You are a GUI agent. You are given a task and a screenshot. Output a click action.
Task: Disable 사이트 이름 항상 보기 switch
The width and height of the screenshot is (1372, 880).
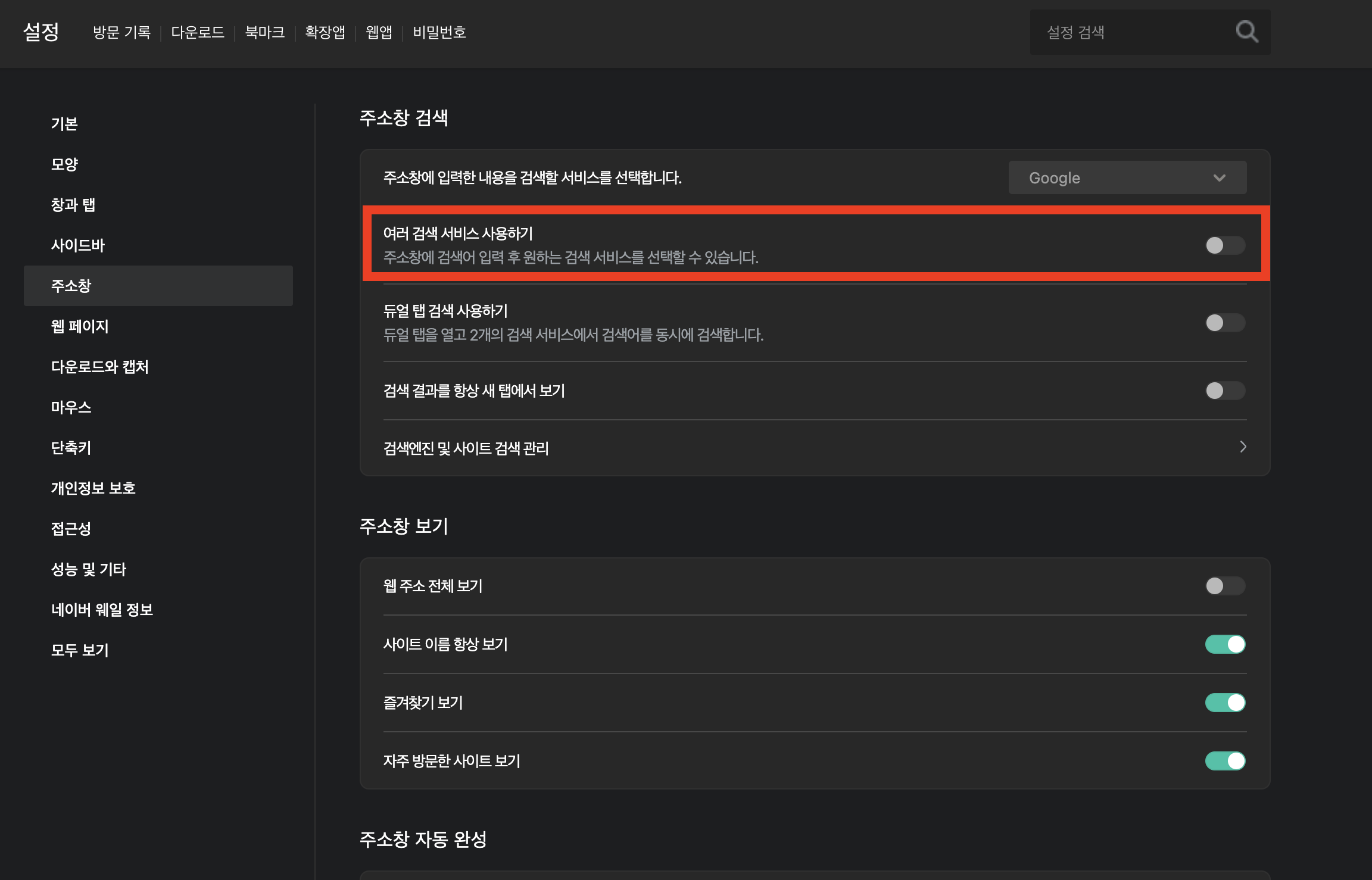pyautogui.click(x=1225, y=644)
